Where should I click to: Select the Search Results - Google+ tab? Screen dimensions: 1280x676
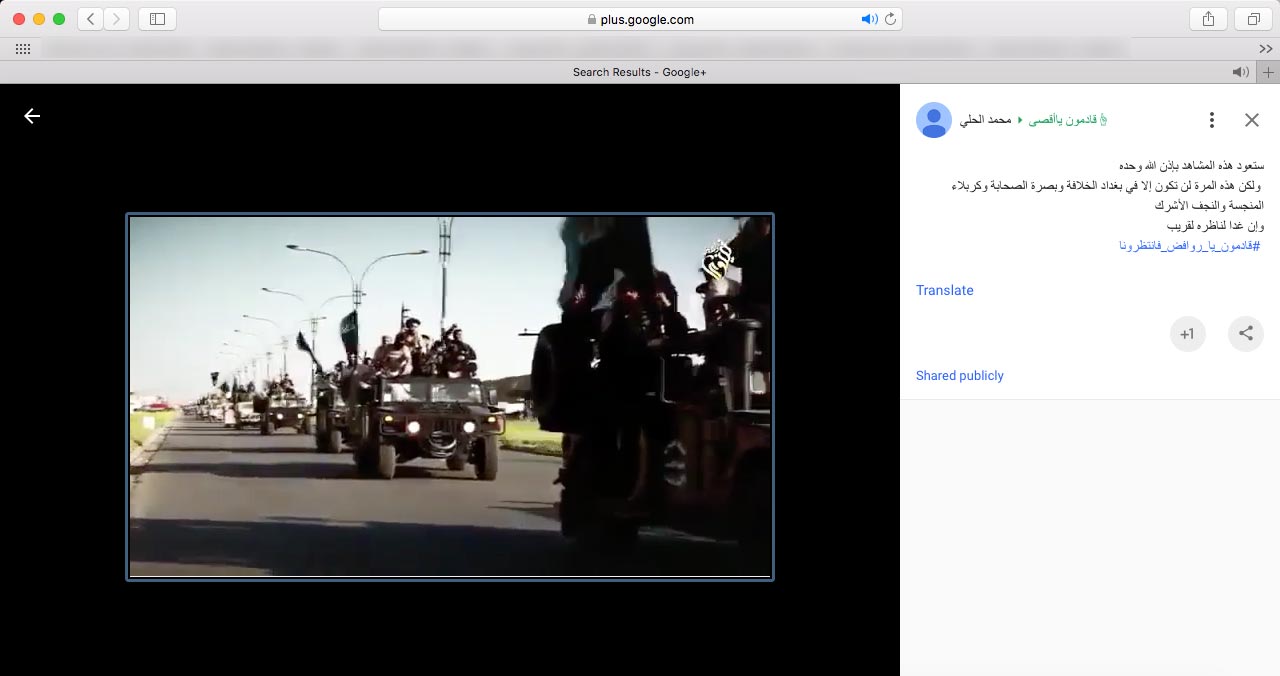click(640, 72)
